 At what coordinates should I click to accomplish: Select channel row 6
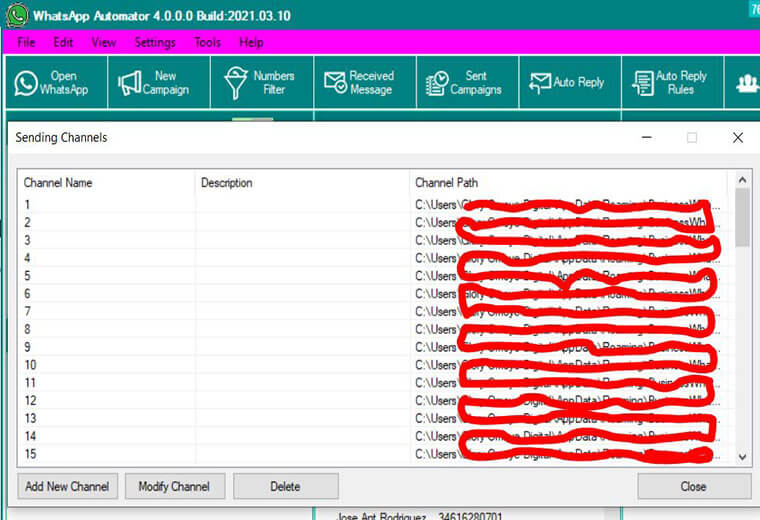coord(372,294)
